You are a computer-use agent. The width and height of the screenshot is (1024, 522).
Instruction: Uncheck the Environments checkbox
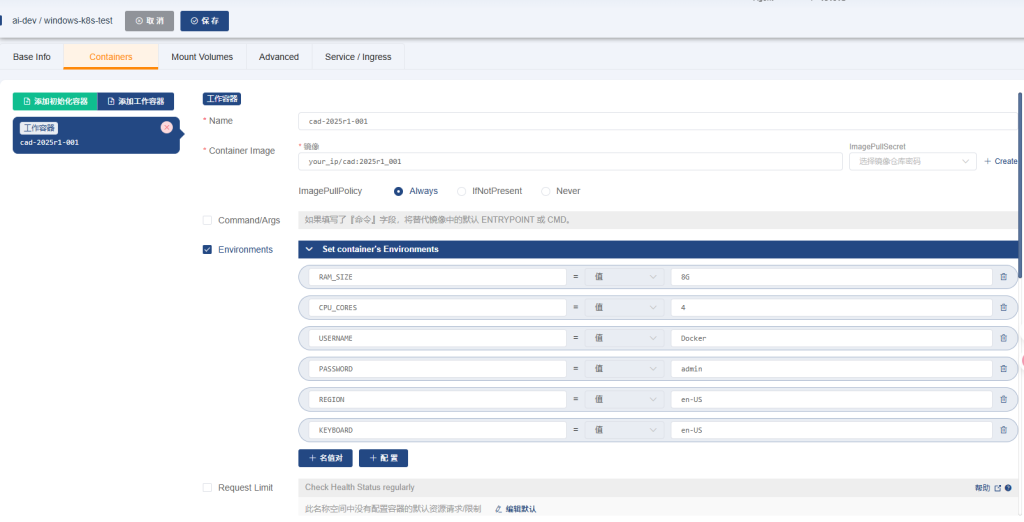click(207, 249)
